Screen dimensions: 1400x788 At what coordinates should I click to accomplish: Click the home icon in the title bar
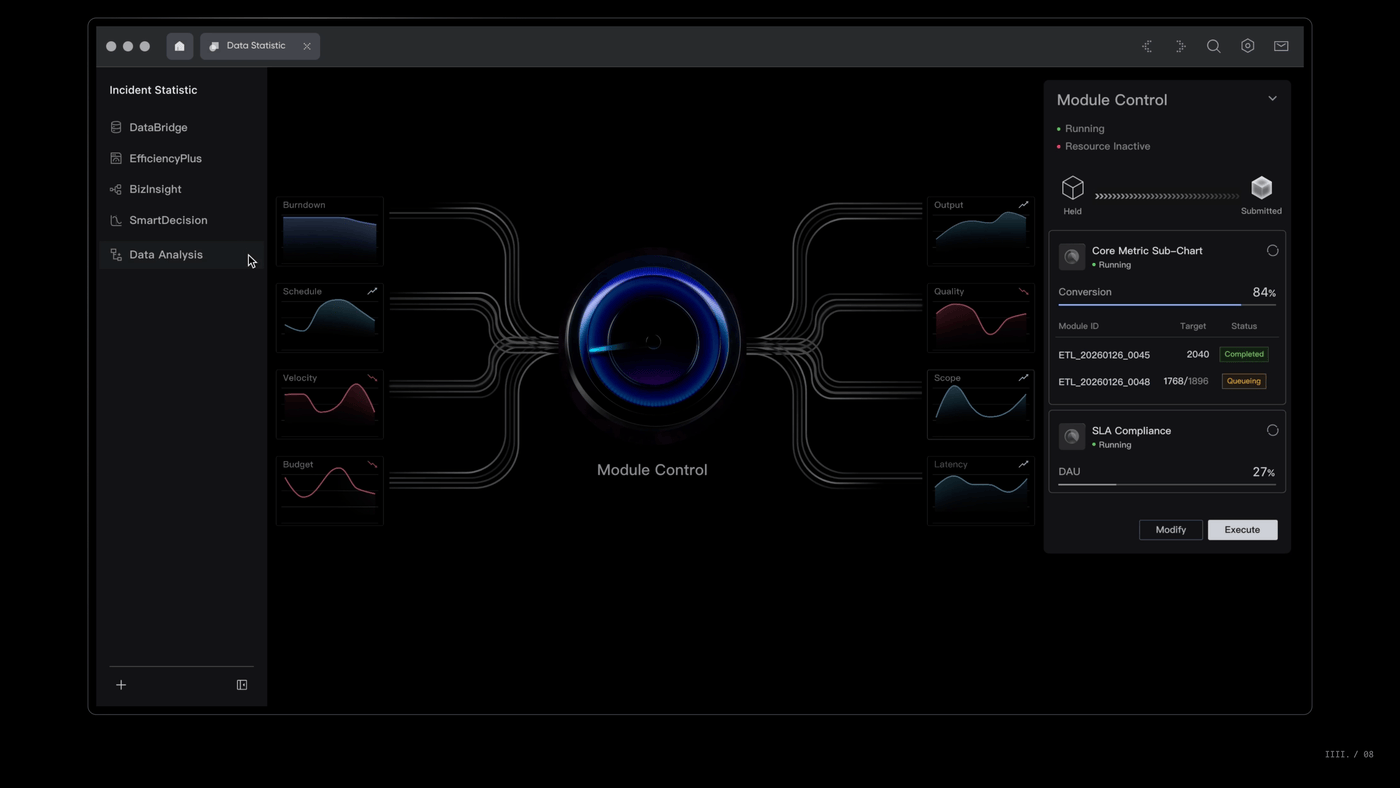[x=180, y=46]
